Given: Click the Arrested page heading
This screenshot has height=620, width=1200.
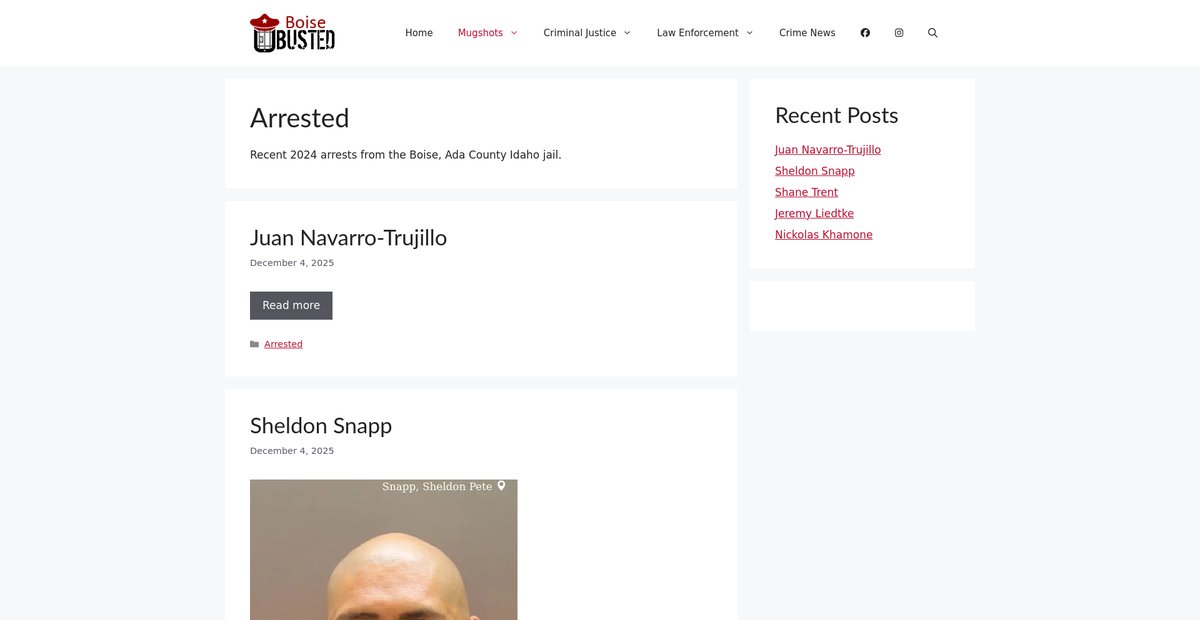Looking at the screenshot, I should tap(300, 118).
